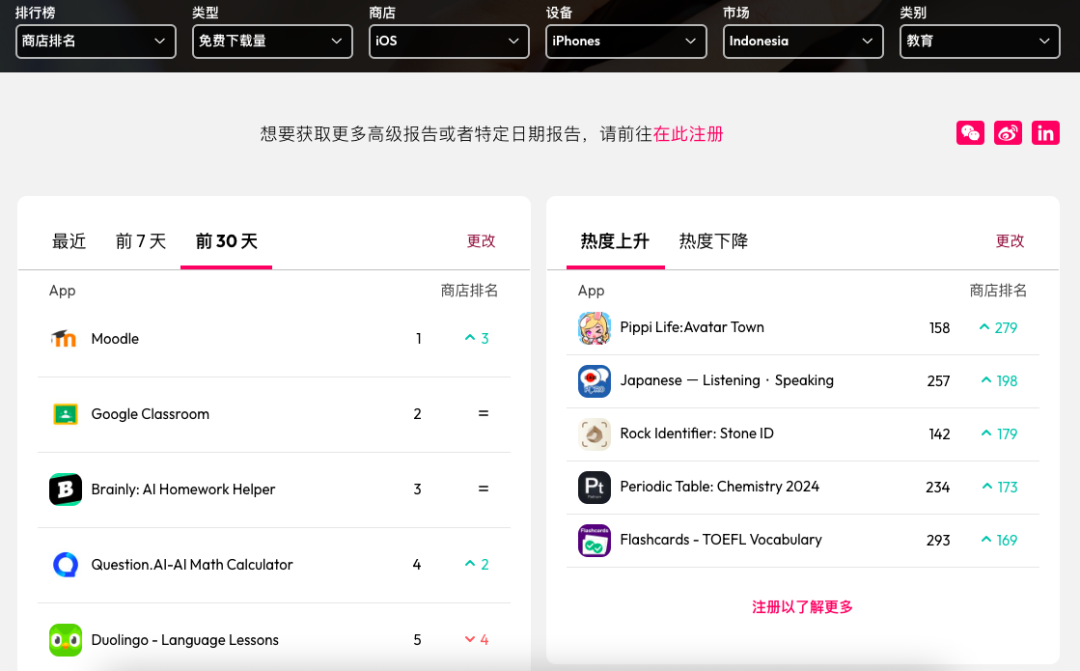Open the 市场 dropdown showing Indonesia

[803, 41]
